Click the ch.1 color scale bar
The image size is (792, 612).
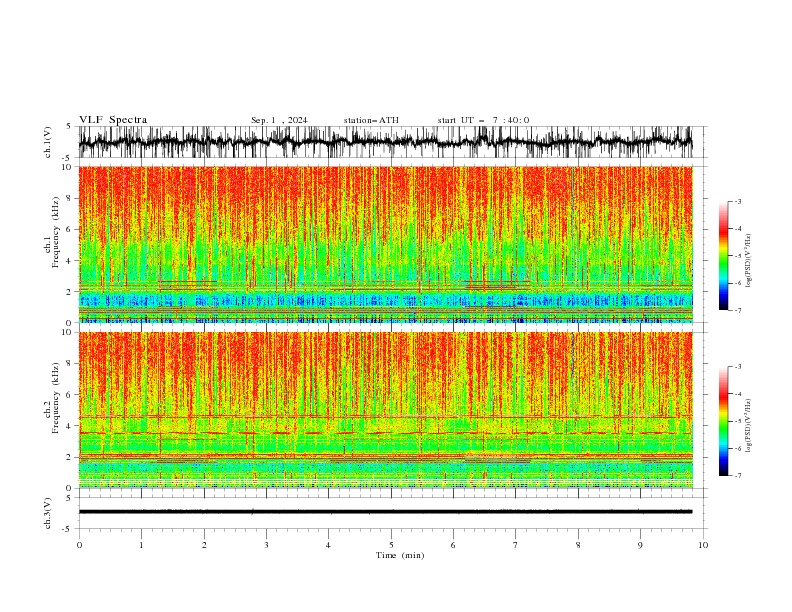pos(724,255)
